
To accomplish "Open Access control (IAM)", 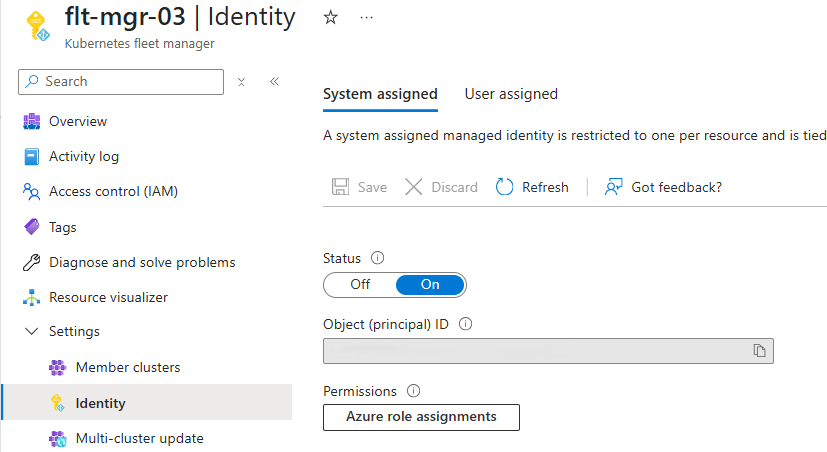I will click(x=113, y=191).
